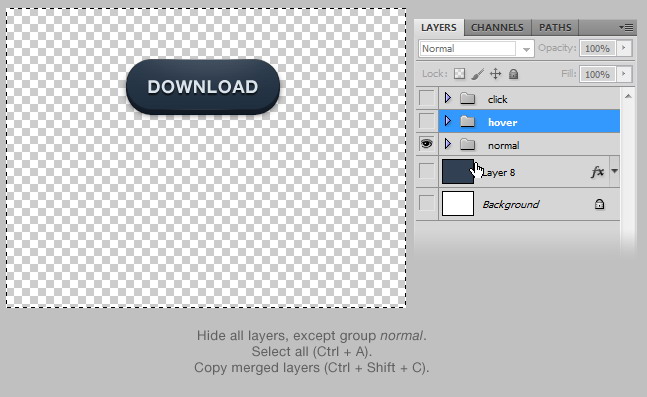
Task: Click the lock all padlock icon
Action: click(513, 74)
